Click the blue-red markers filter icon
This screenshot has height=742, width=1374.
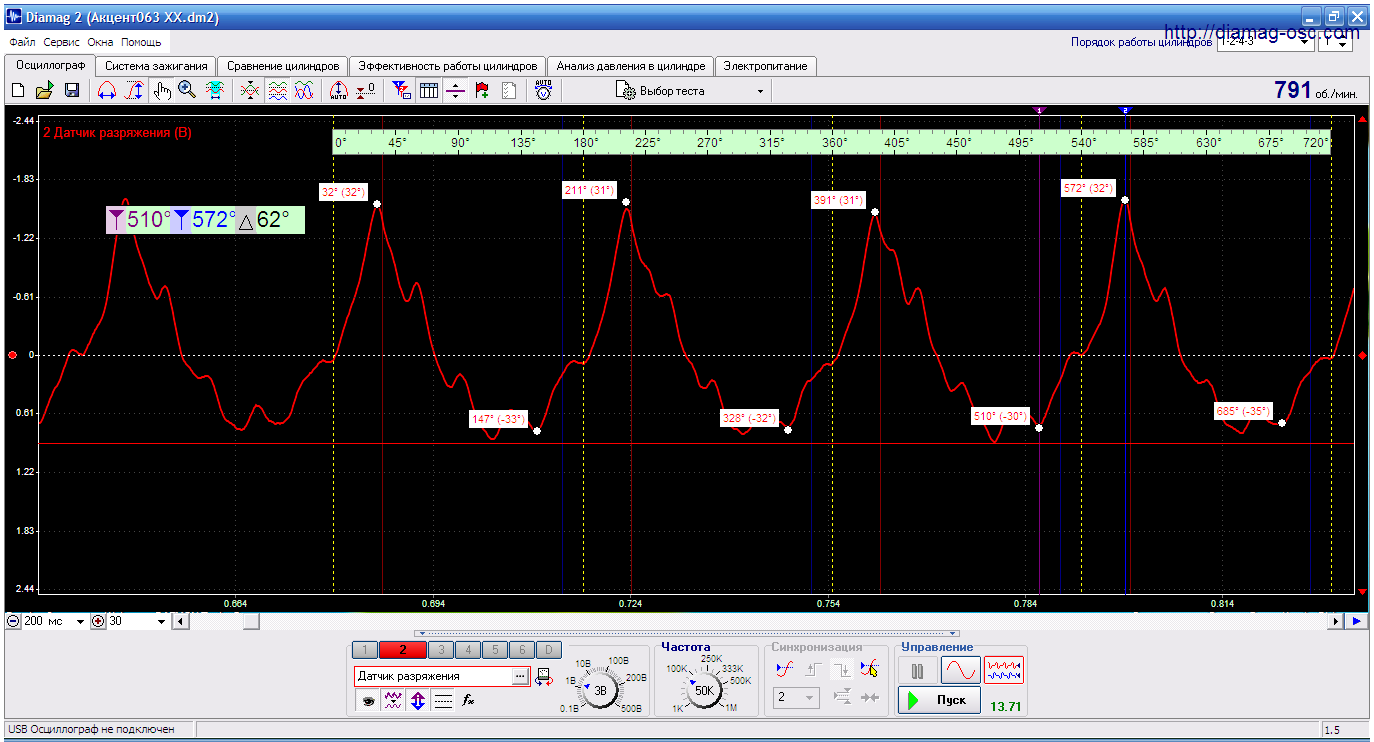pyautogui.click(x=402, y=91)
